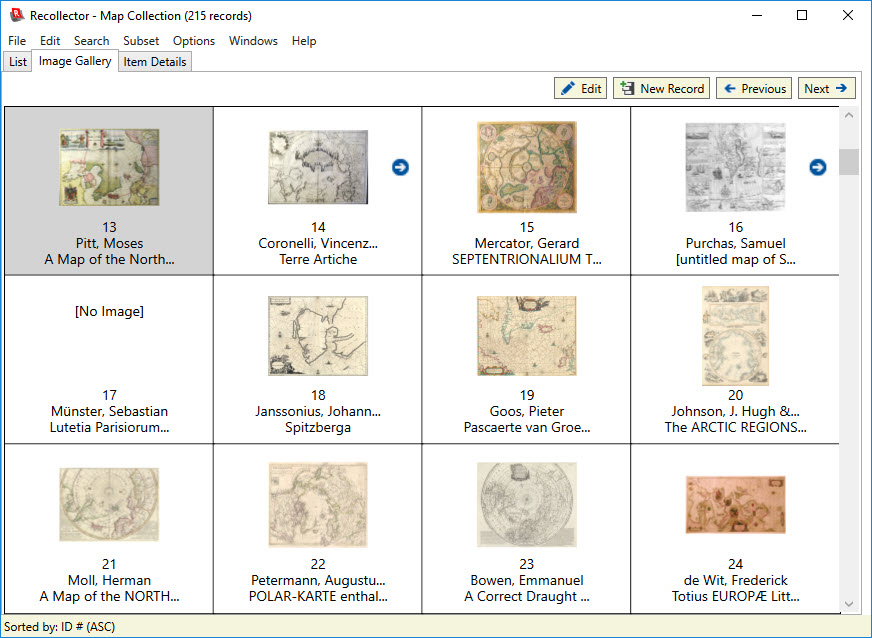Click the '[untitled map of S...' text
This screenshot has width=872, height=638.
735,259
